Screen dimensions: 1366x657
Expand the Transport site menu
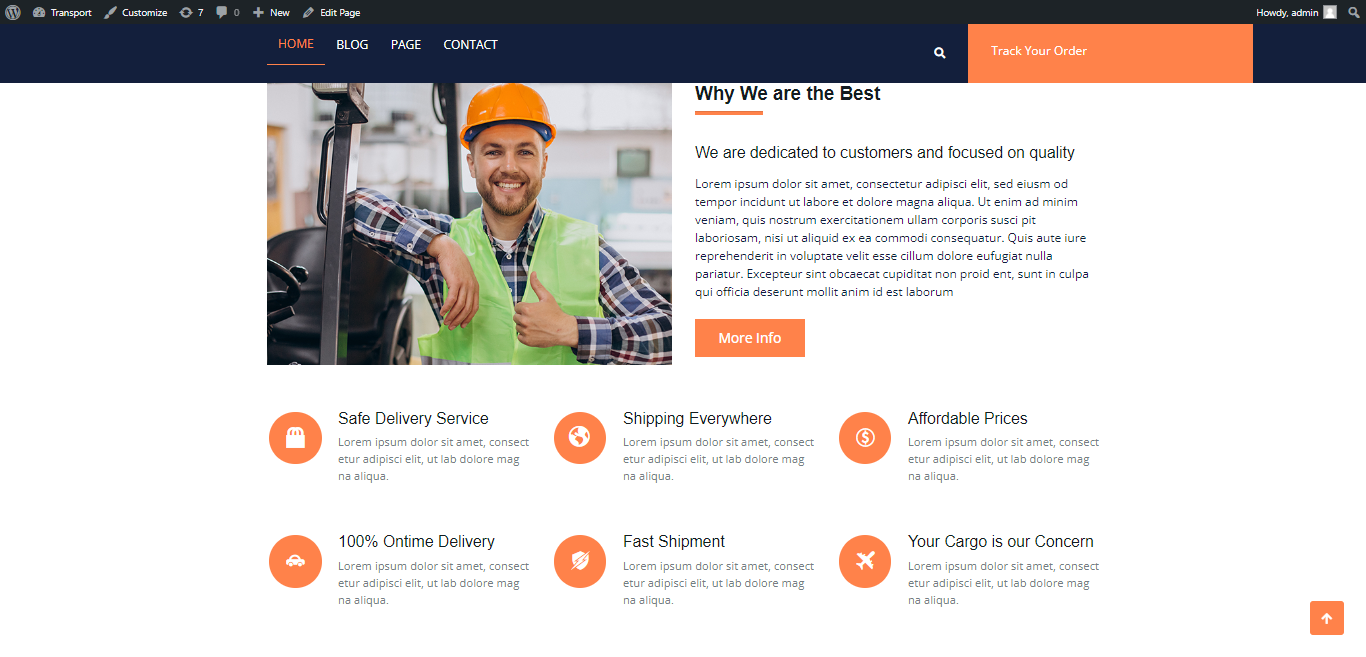tap(62, 12)
